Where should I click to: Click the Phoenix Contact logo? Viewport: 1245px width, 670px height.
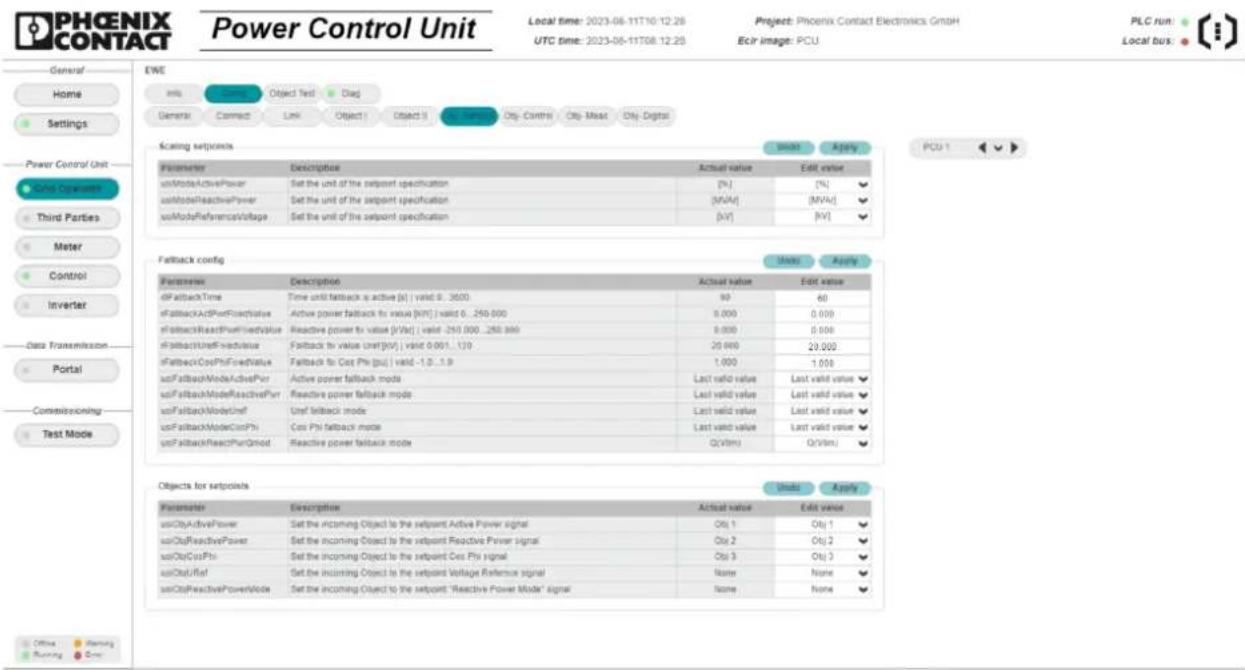[94, 30]
